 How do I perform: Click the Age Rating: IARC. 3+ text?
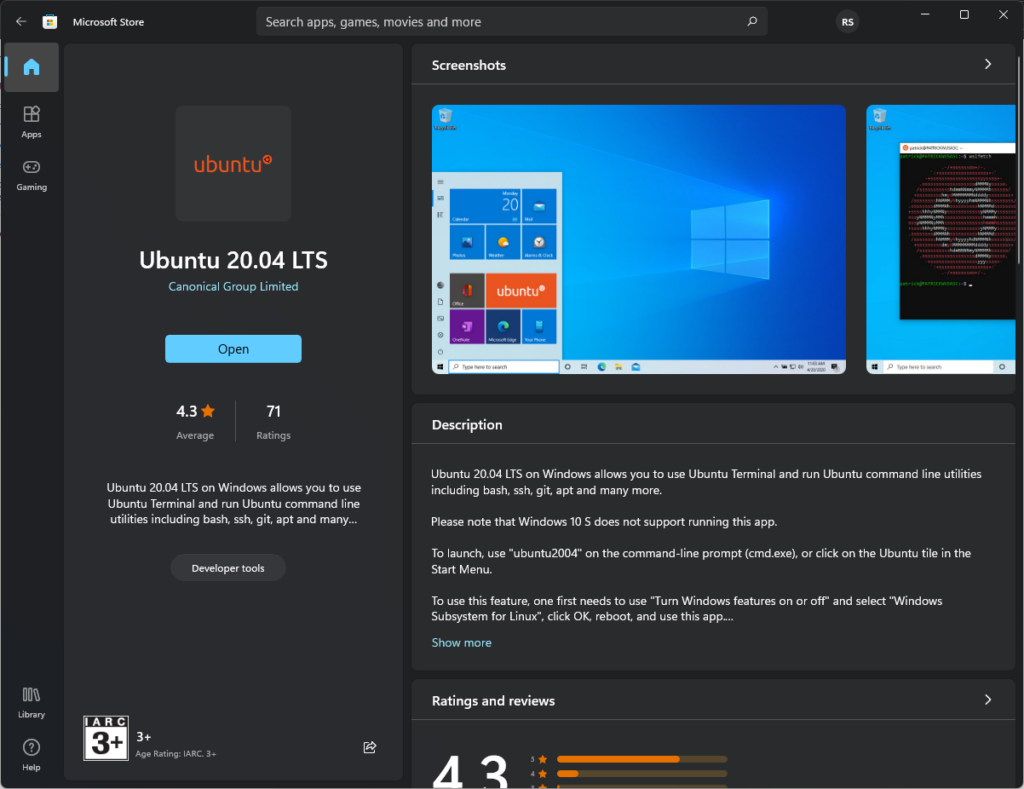176,754
